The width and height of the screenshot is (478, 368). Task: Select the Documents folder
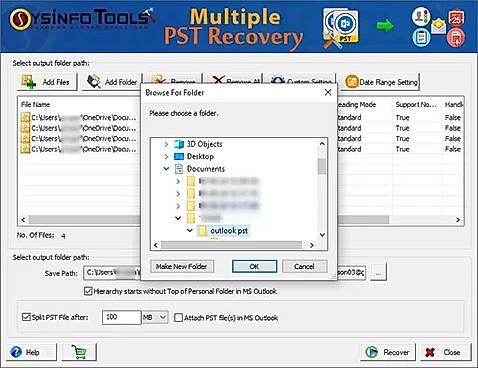click(x=206, y=169)
